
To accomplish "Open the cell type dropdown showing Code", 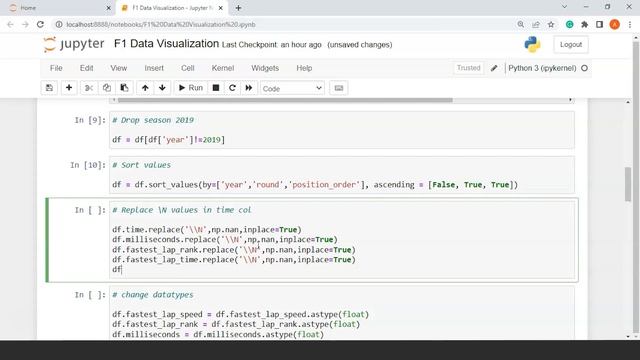I will (x=292, y=88).
